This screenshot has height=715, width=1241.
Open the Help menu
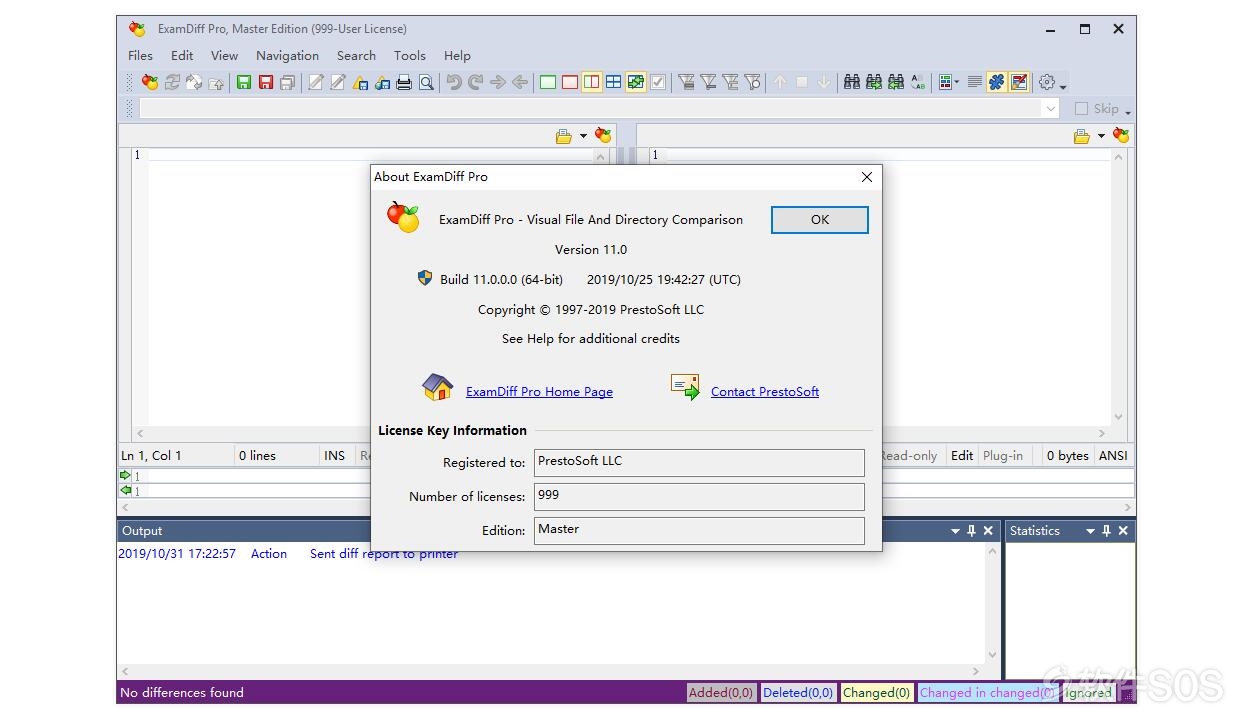click(x=457, y=56)
